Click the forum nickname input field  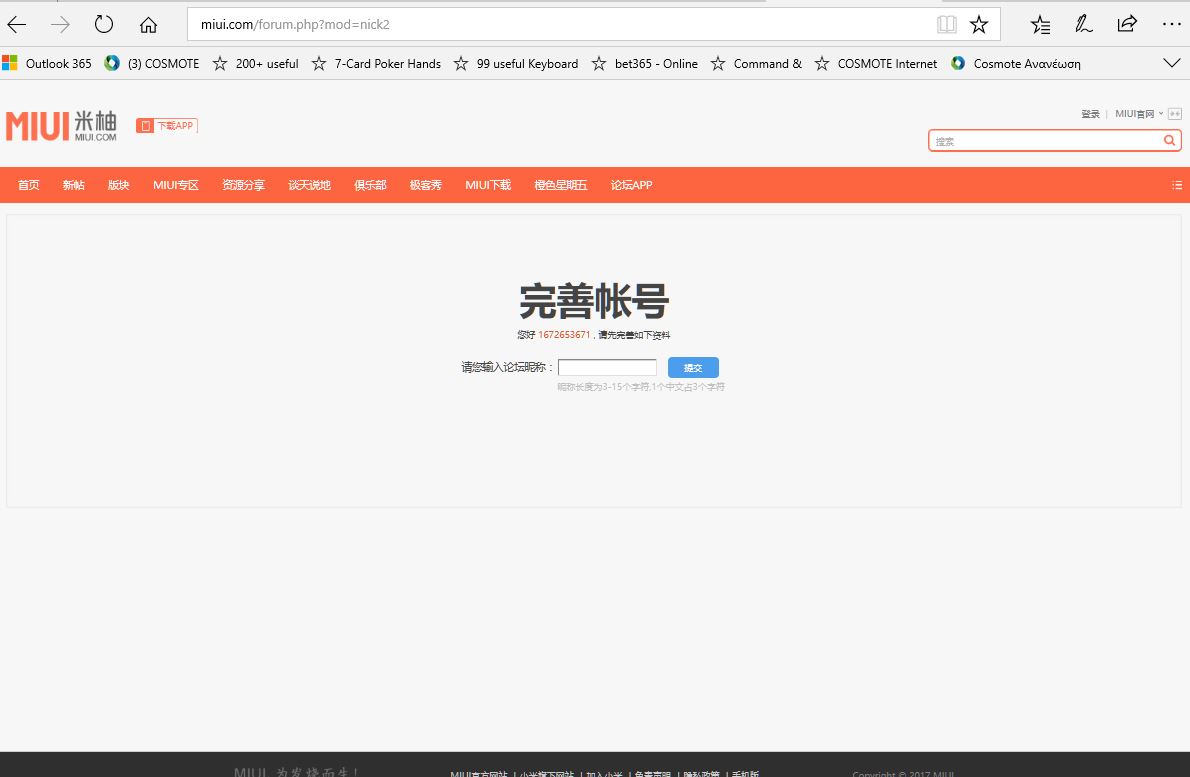click(x=607, y=368)
